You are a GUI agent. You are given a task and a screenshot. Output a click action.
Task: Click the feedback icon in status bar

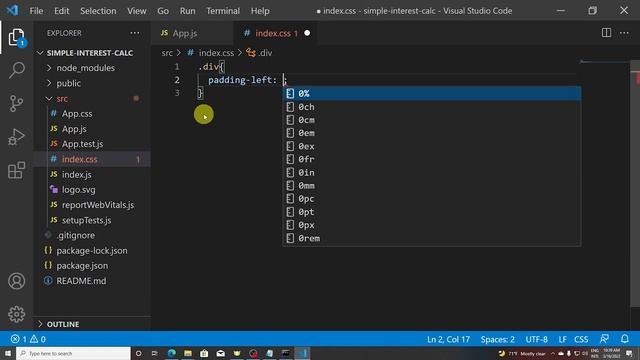click(x=604, y=339)
